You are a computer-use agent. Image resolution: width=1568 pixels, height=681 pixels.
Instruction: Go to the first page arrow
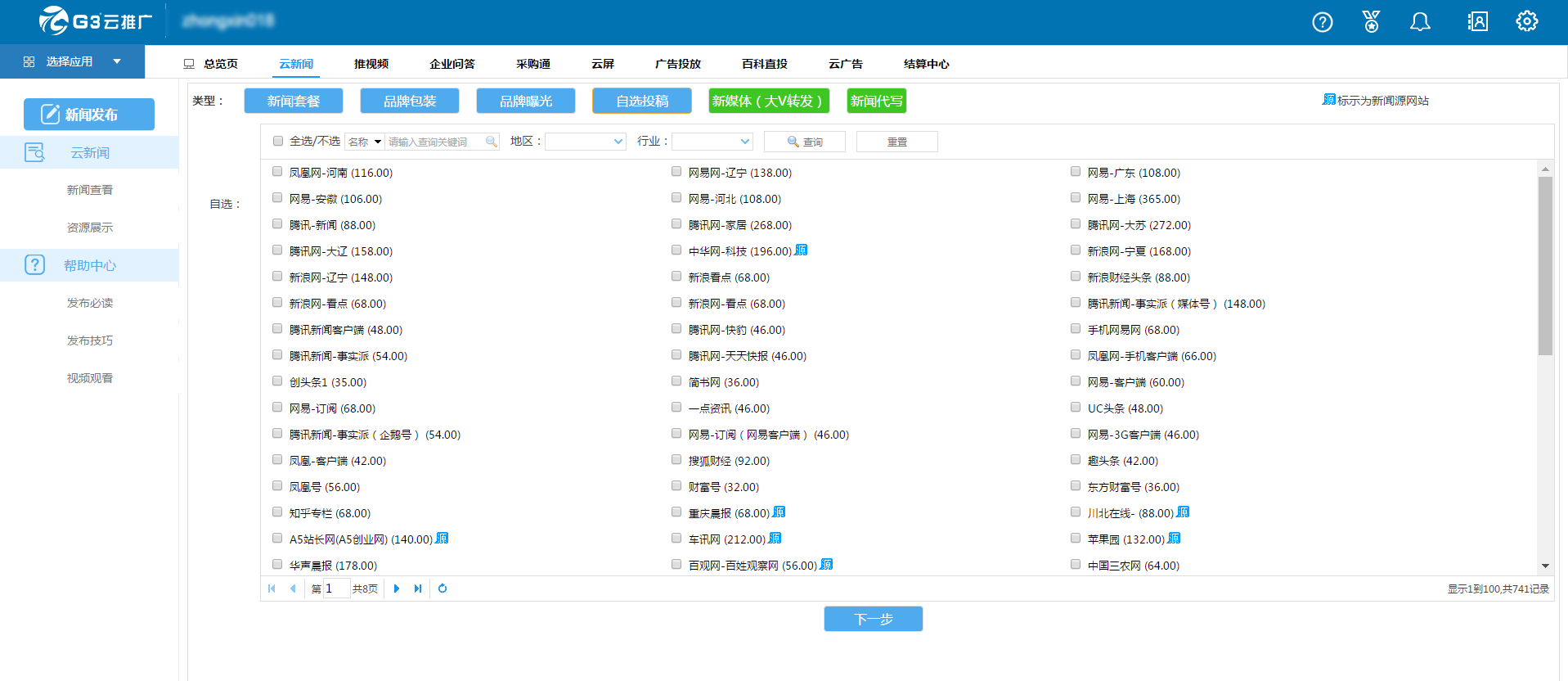[272, 589]
